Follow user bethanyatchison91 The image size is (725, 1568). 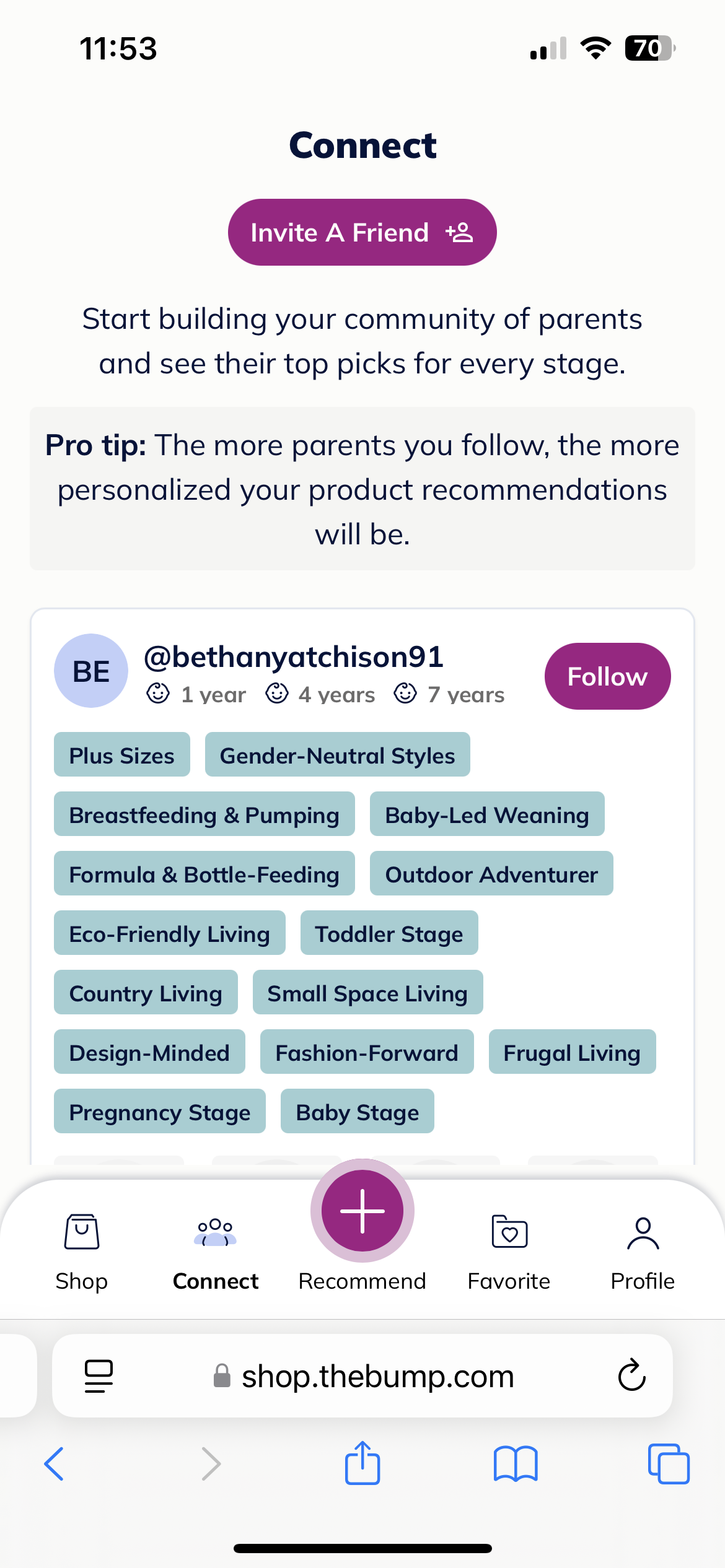[607, 676]
